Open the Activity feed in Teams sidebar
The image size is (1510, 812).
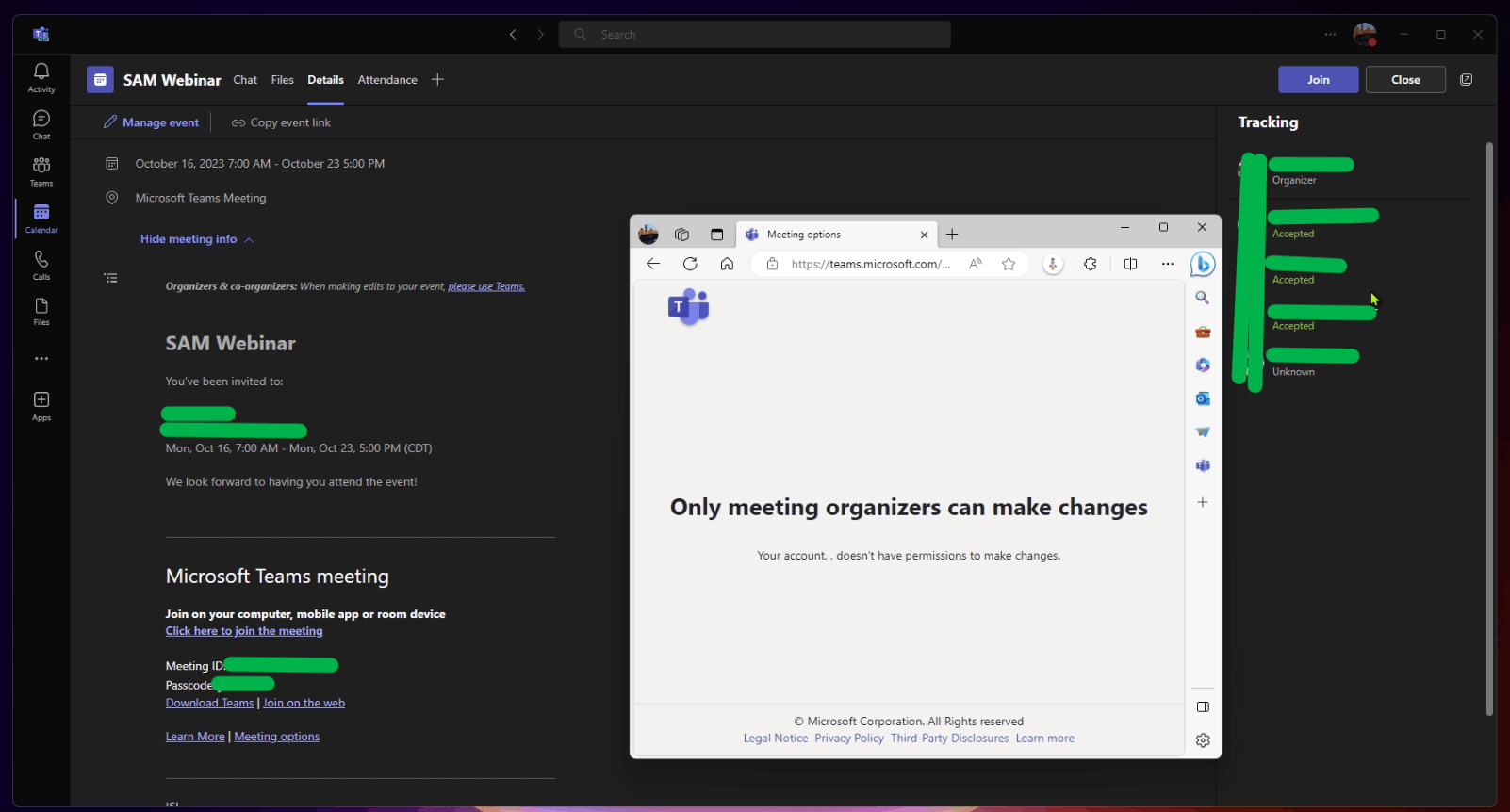point(41,77)
